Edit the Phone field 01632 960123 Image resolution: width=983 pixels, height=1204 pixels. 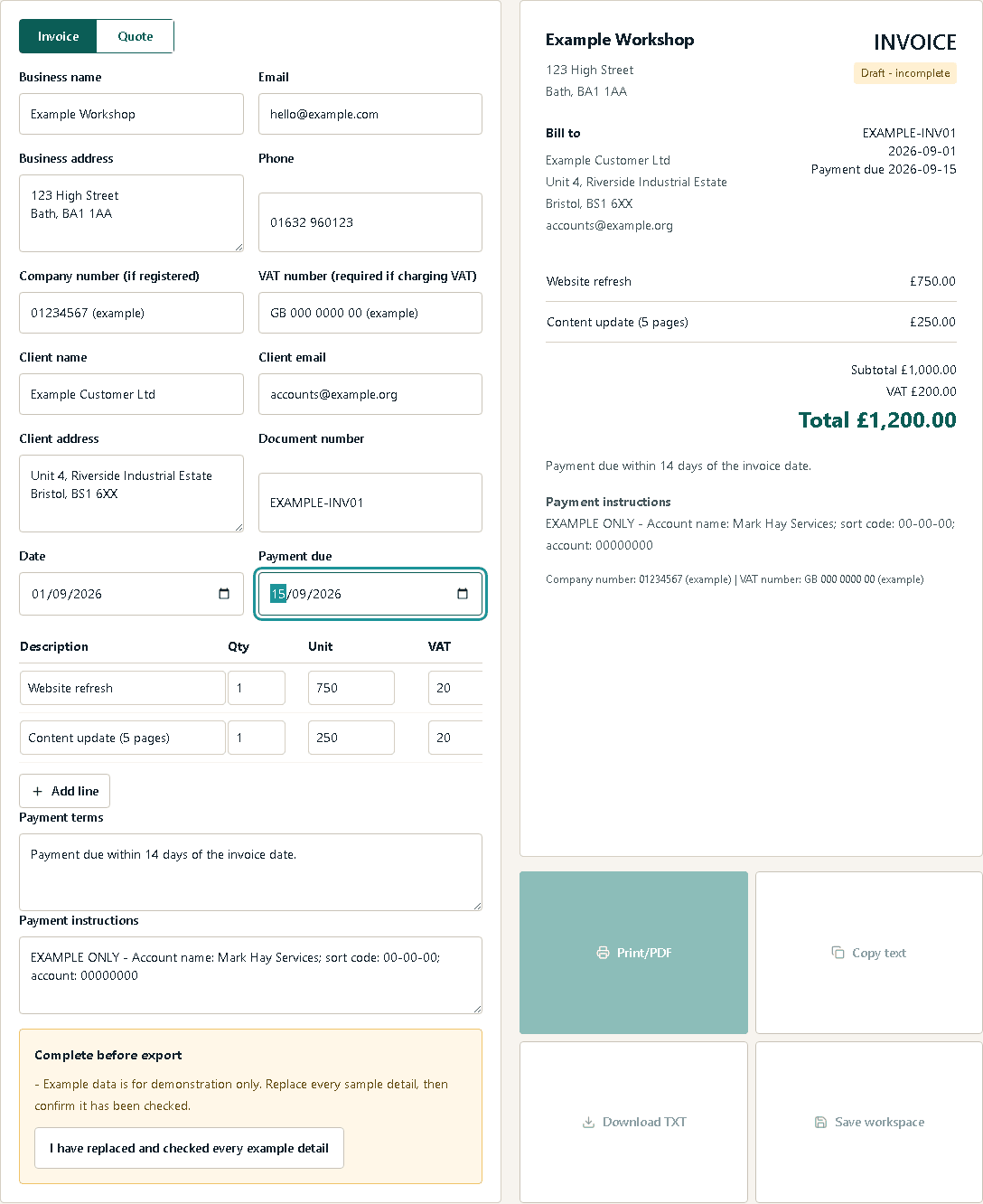pos(370,222)
